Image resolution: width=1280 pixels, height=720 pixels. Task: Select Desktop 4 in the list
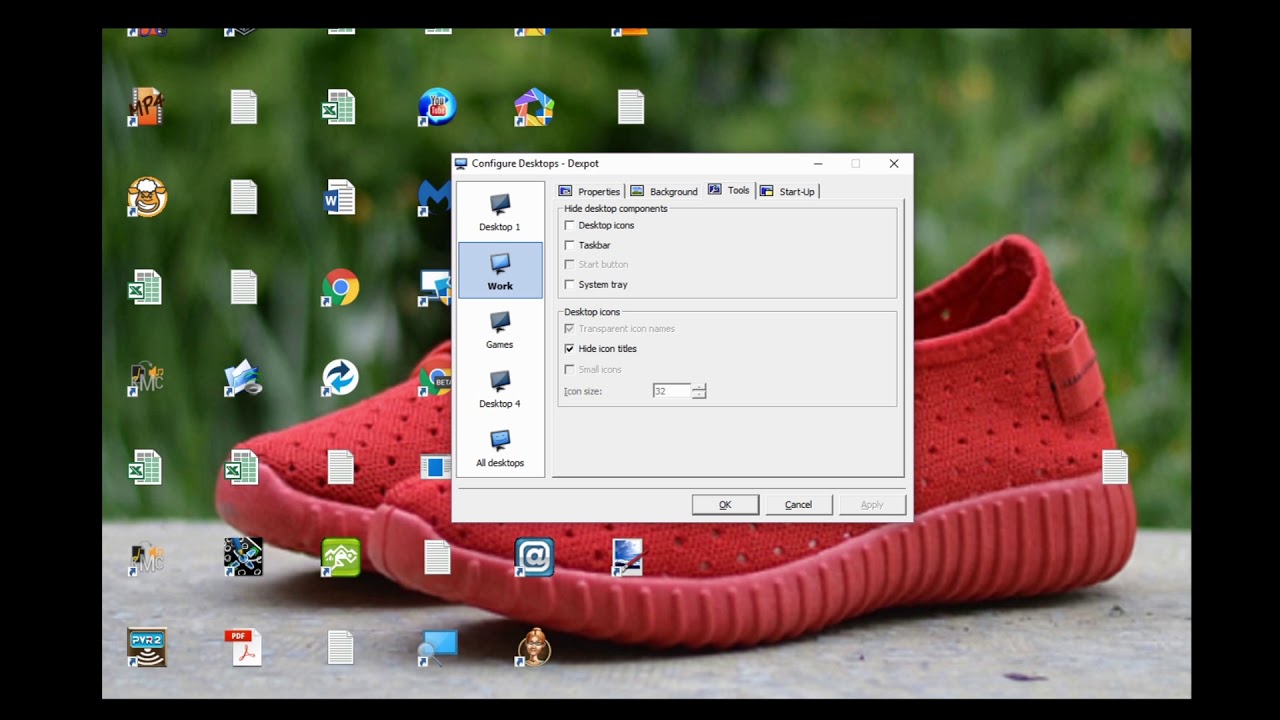(x=500, y=389)
